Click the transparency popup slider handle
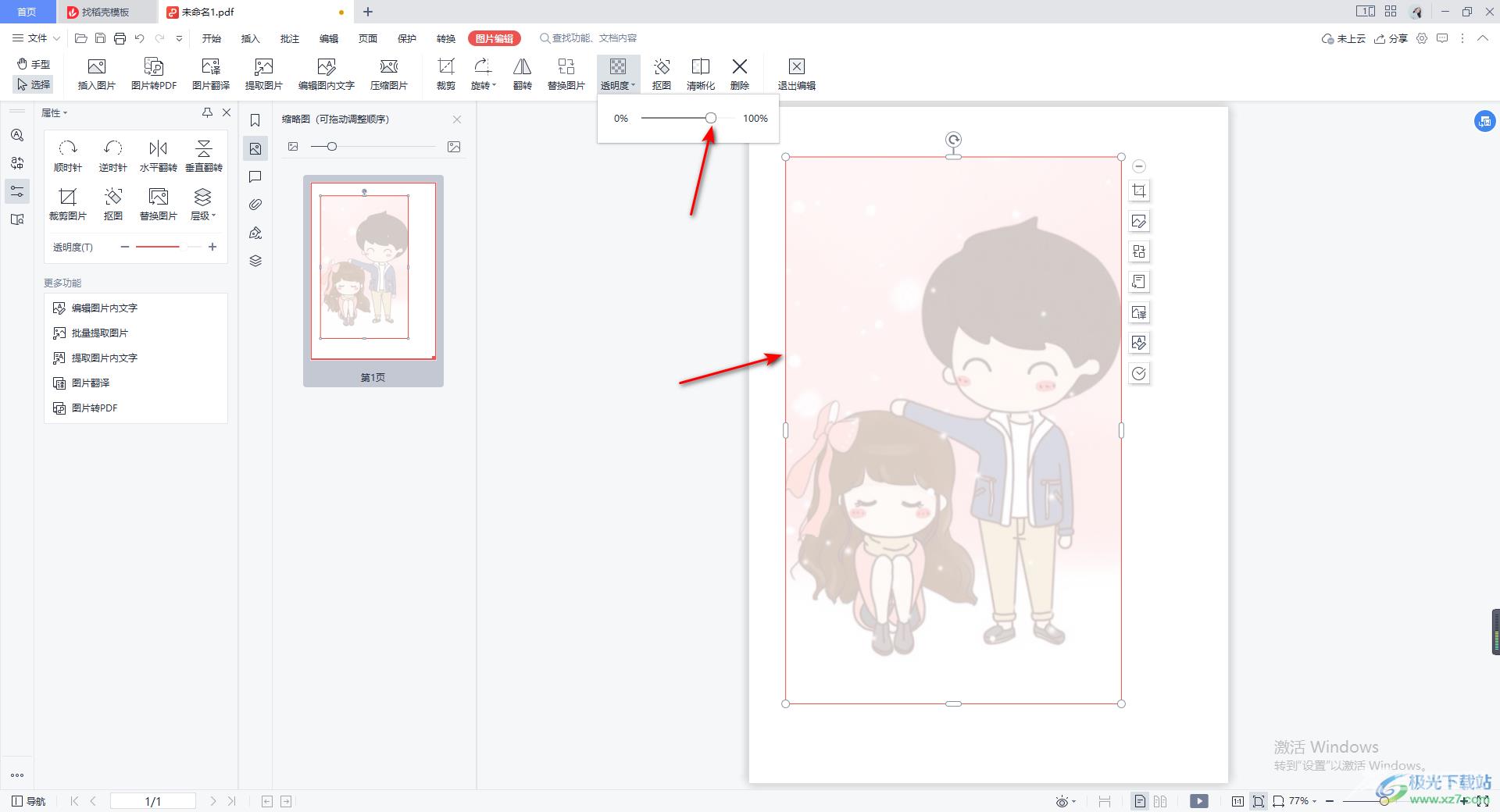This screenshot has height=812, width=1500. coord(710,118)
